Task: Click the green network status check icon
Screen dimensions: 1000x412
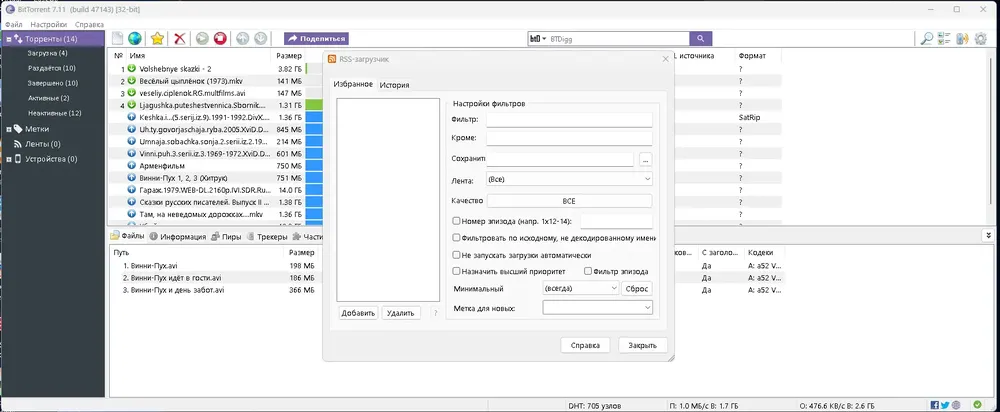Action: (977, 404)
